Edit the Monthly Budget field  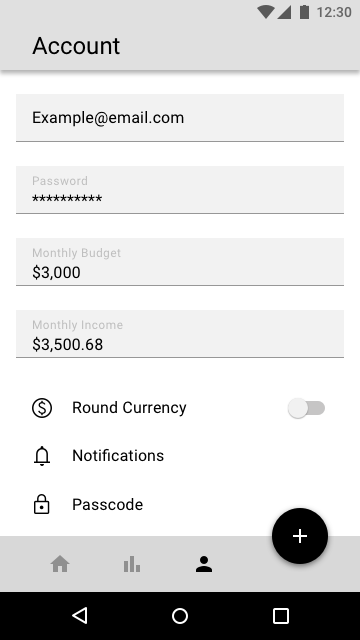point(180,262)
